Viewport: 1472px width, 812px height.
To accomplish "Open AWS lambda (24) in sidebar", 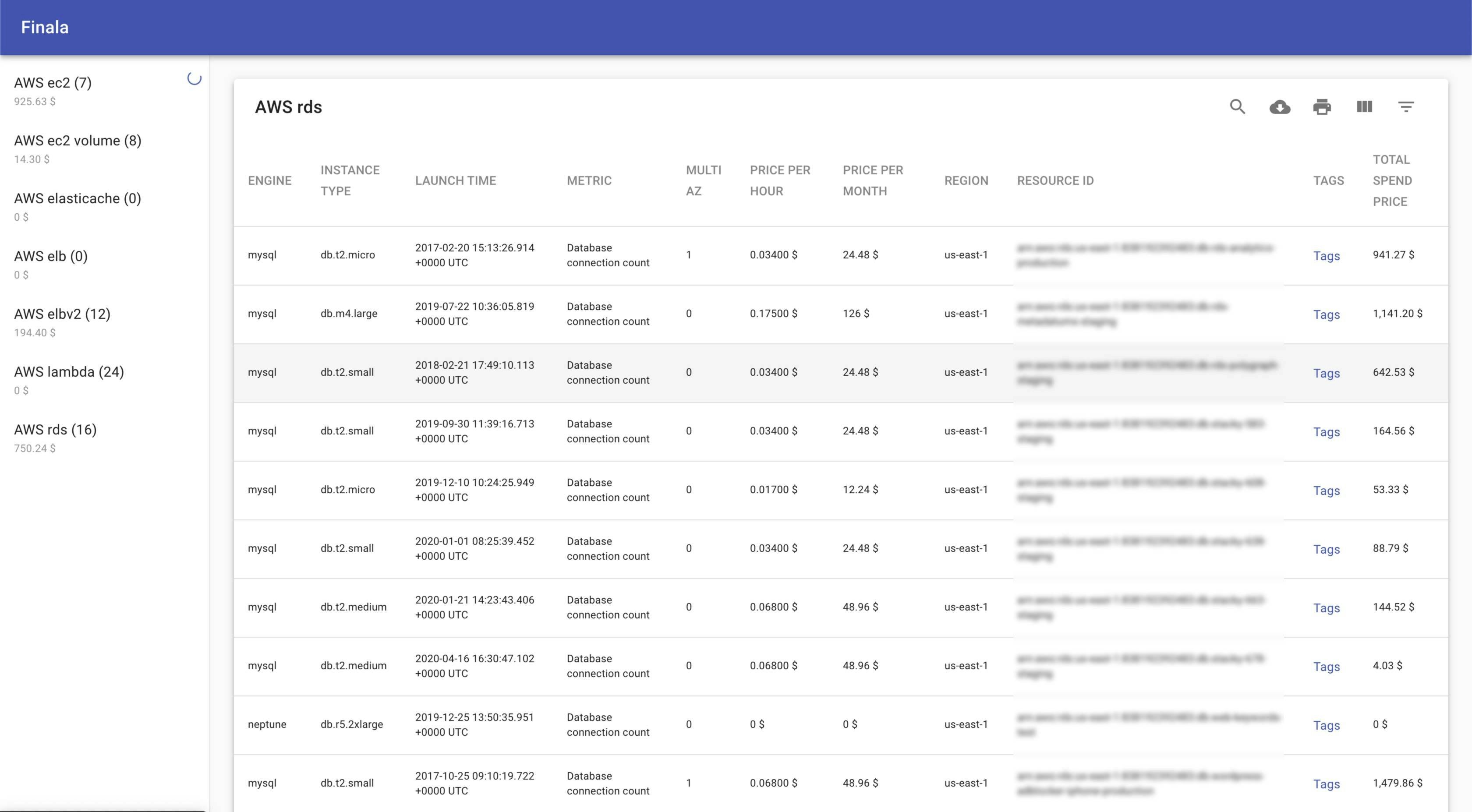I will (69, 371).
